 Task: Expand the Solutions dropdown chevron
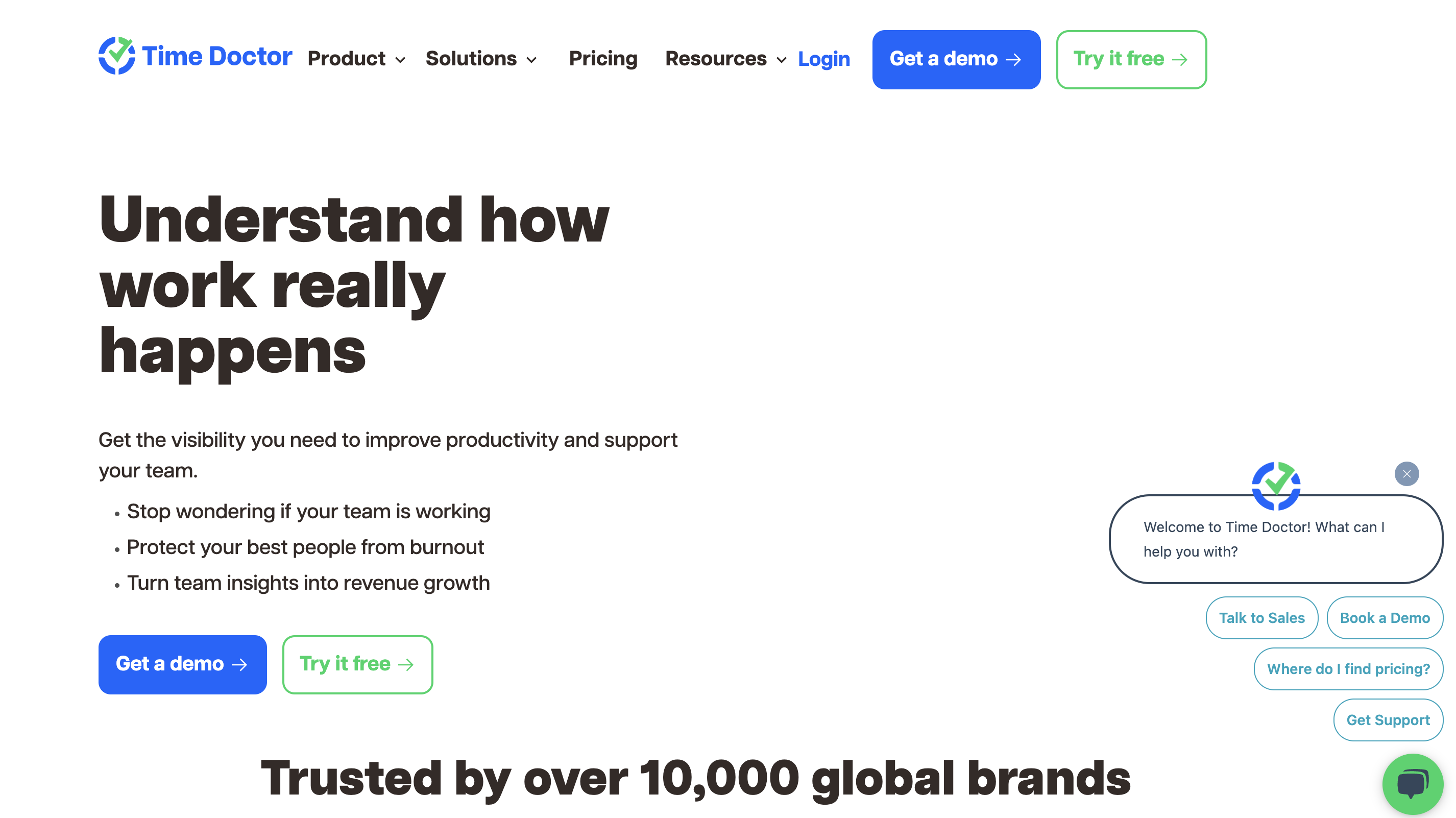pyautogui.click(x=531, y=60)
